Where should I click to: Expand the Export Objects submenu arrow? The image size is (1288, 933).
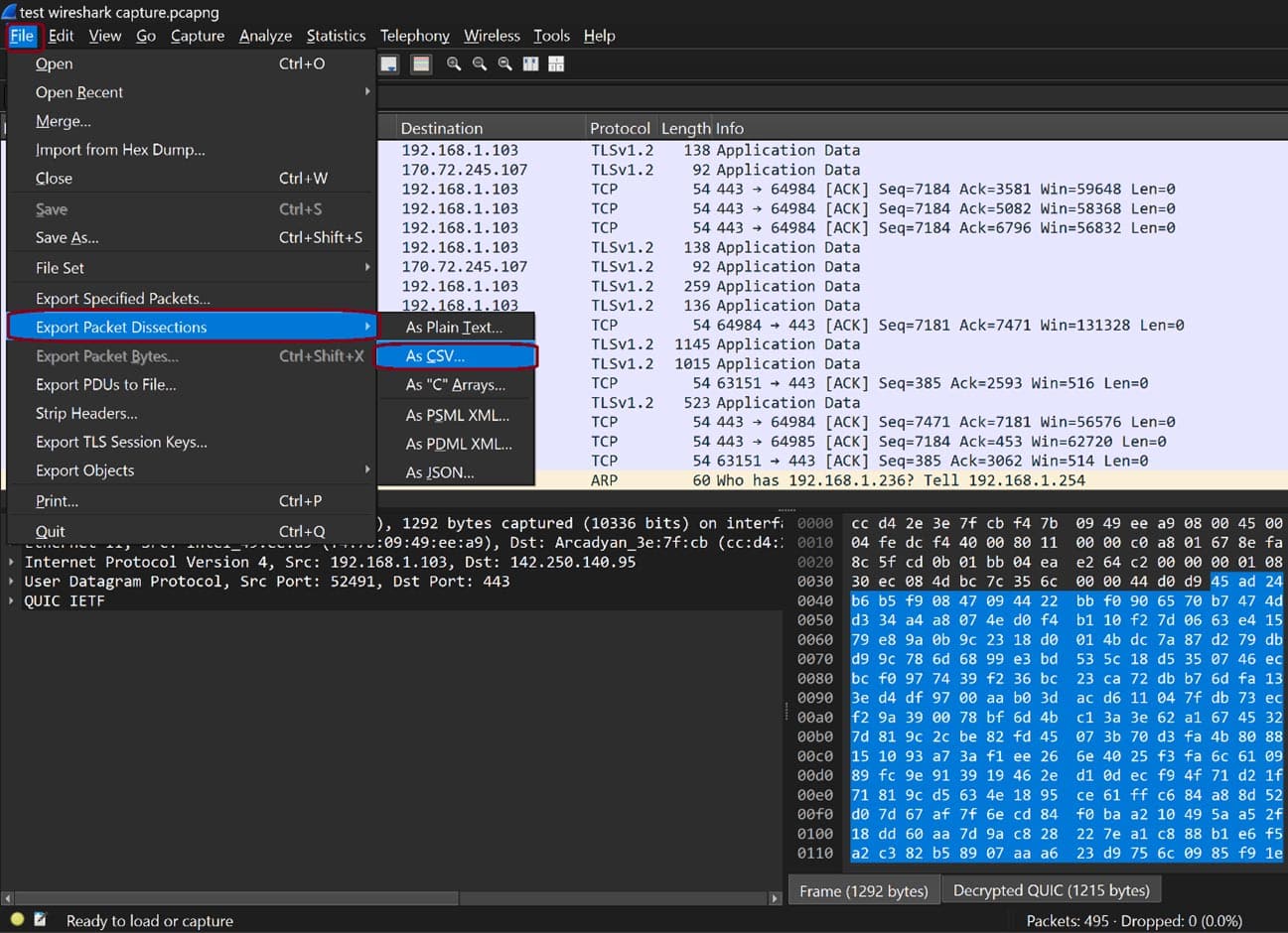[367, 469]
